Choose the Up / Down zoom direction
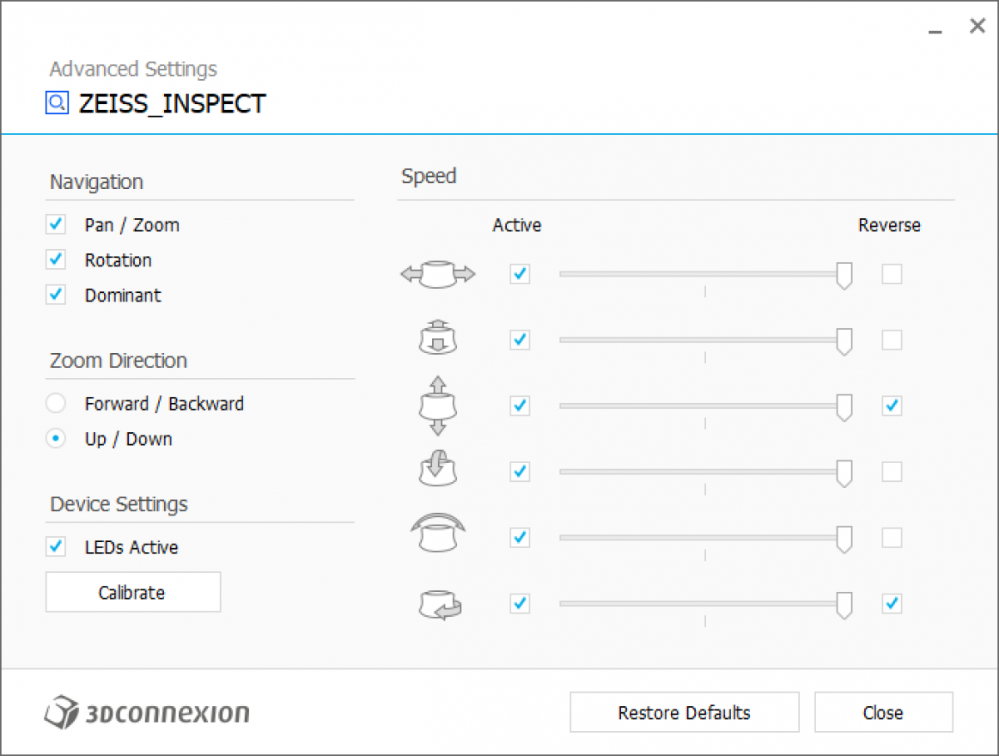999x756 pixels. (56, 439)
